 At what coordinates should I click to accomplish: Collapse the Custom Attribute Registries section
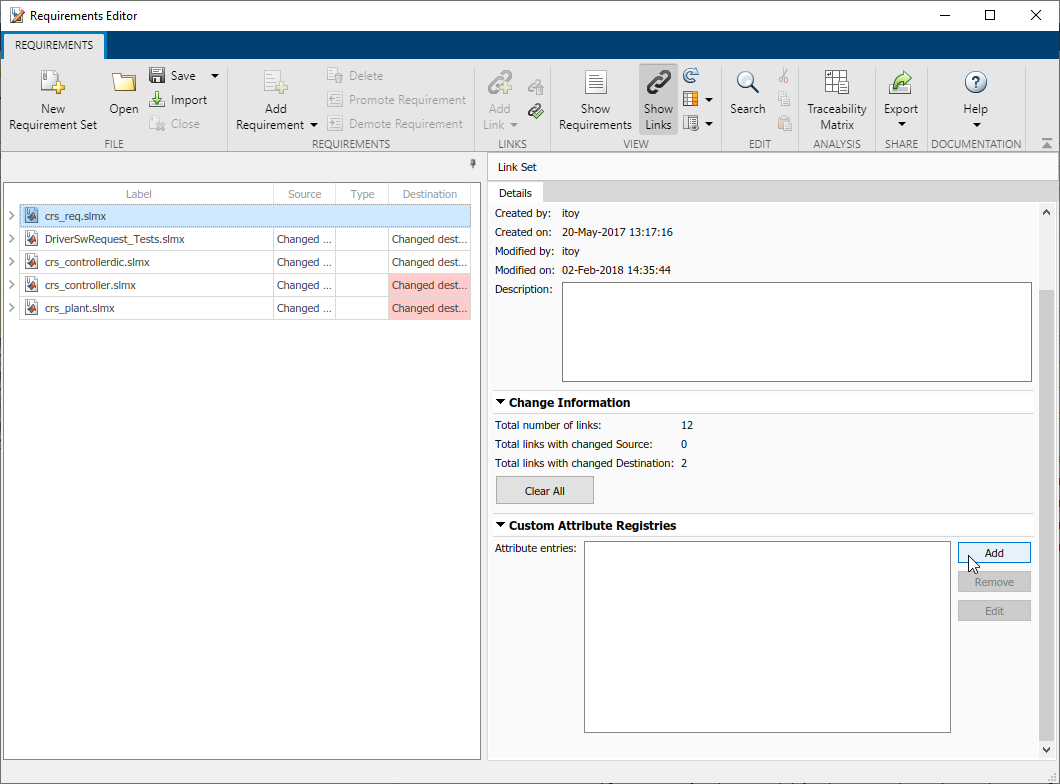click(500, 525)
